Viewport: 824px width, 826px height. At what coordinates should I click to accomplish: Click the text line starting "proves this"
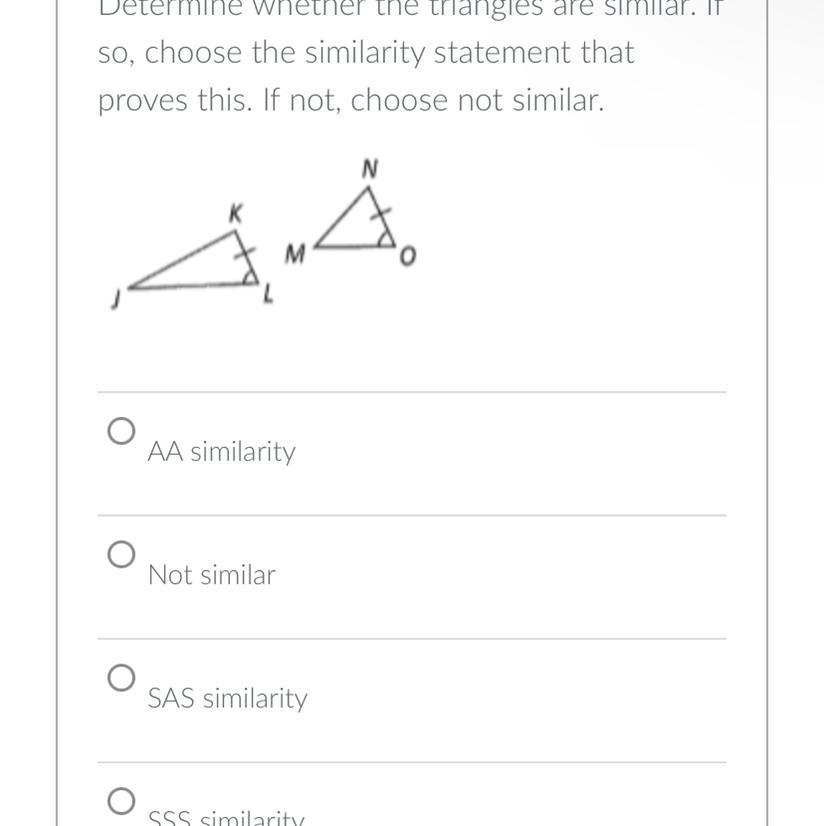tap(351, 100)
